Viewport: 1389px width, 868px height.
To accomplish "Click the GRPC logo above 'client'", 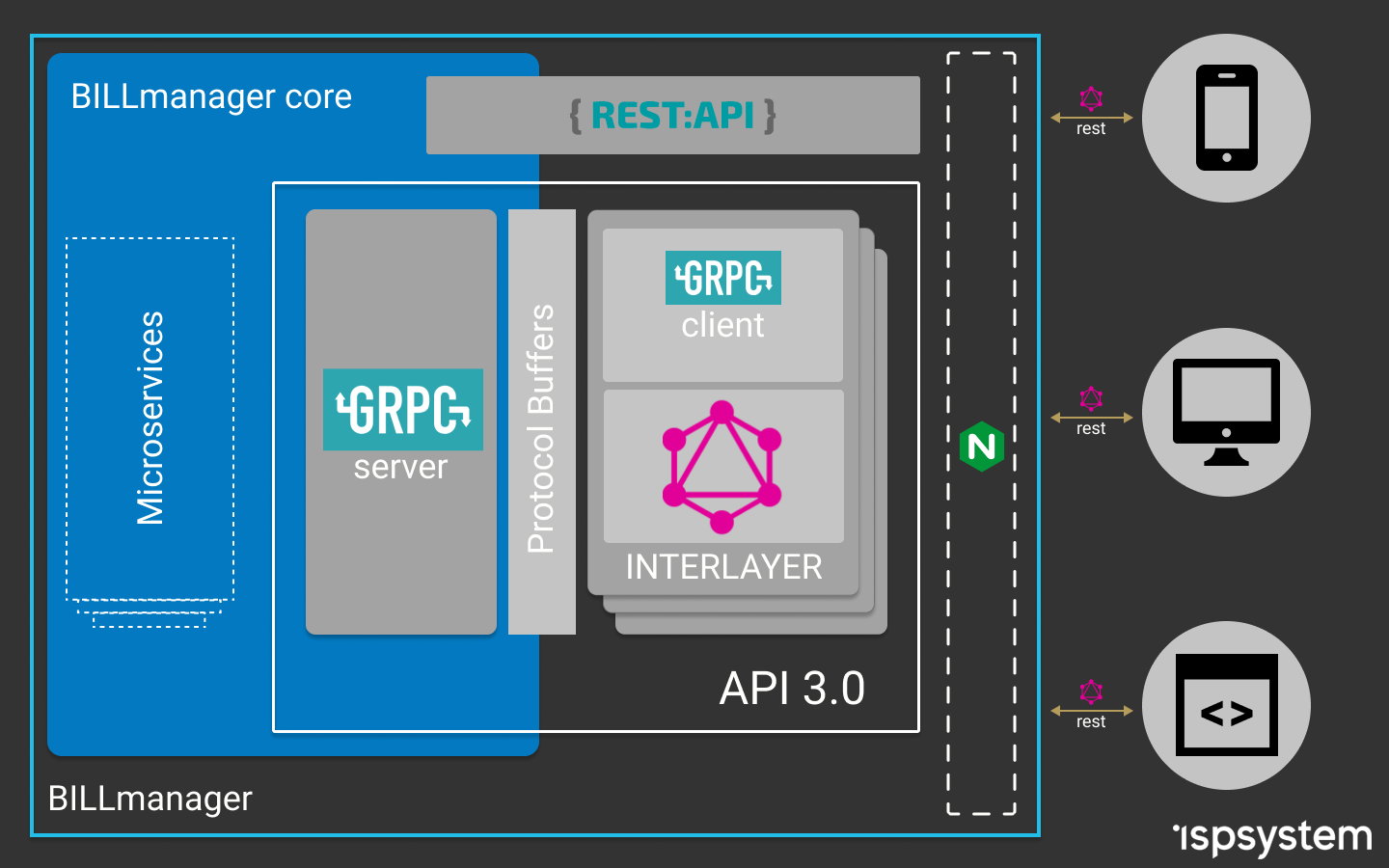I will coord(723,278).
